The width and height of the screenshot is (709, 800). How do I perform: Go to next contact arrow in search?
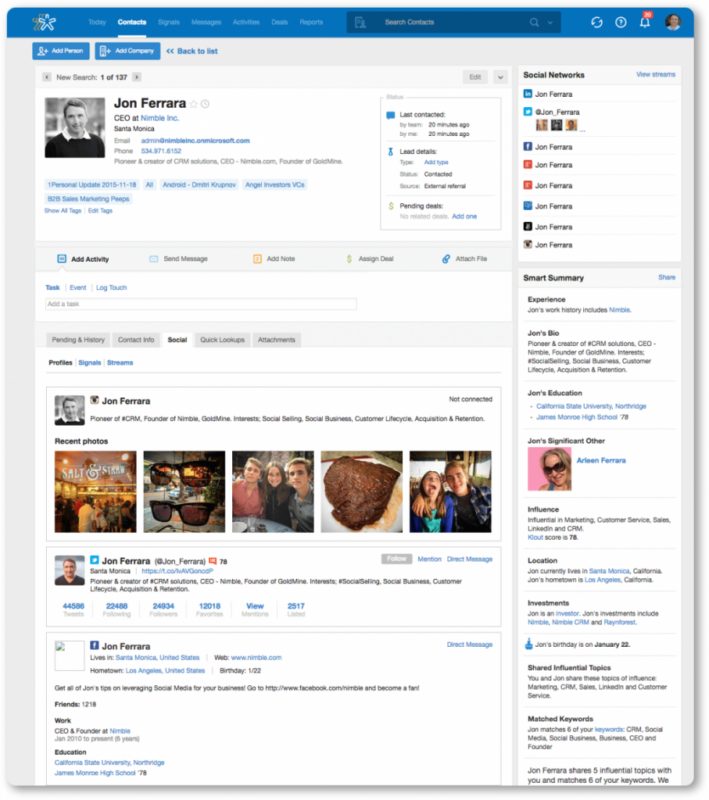pyautogui.click(x=137, y=77)
